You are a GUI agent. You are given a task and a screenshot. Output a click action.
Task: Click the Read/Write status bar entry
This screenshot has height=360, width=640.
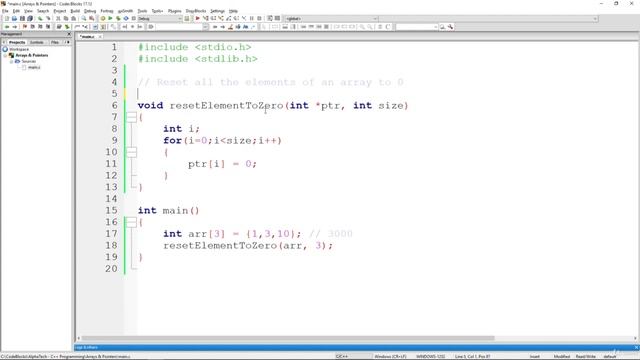pos(585,357)
